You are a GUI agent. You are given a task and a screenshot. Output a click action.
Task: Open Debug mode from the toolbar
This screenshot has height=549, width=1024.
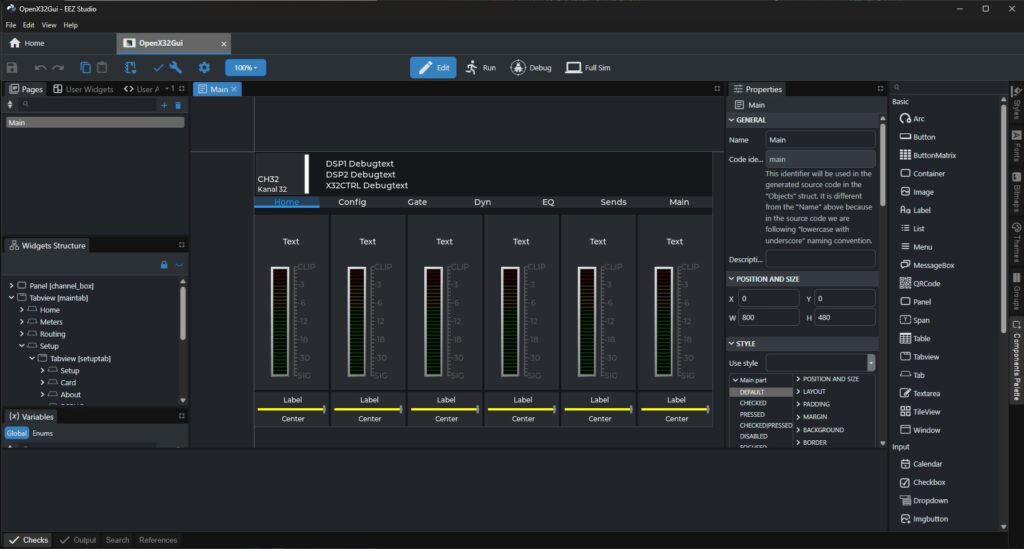(x=531, y=68)
